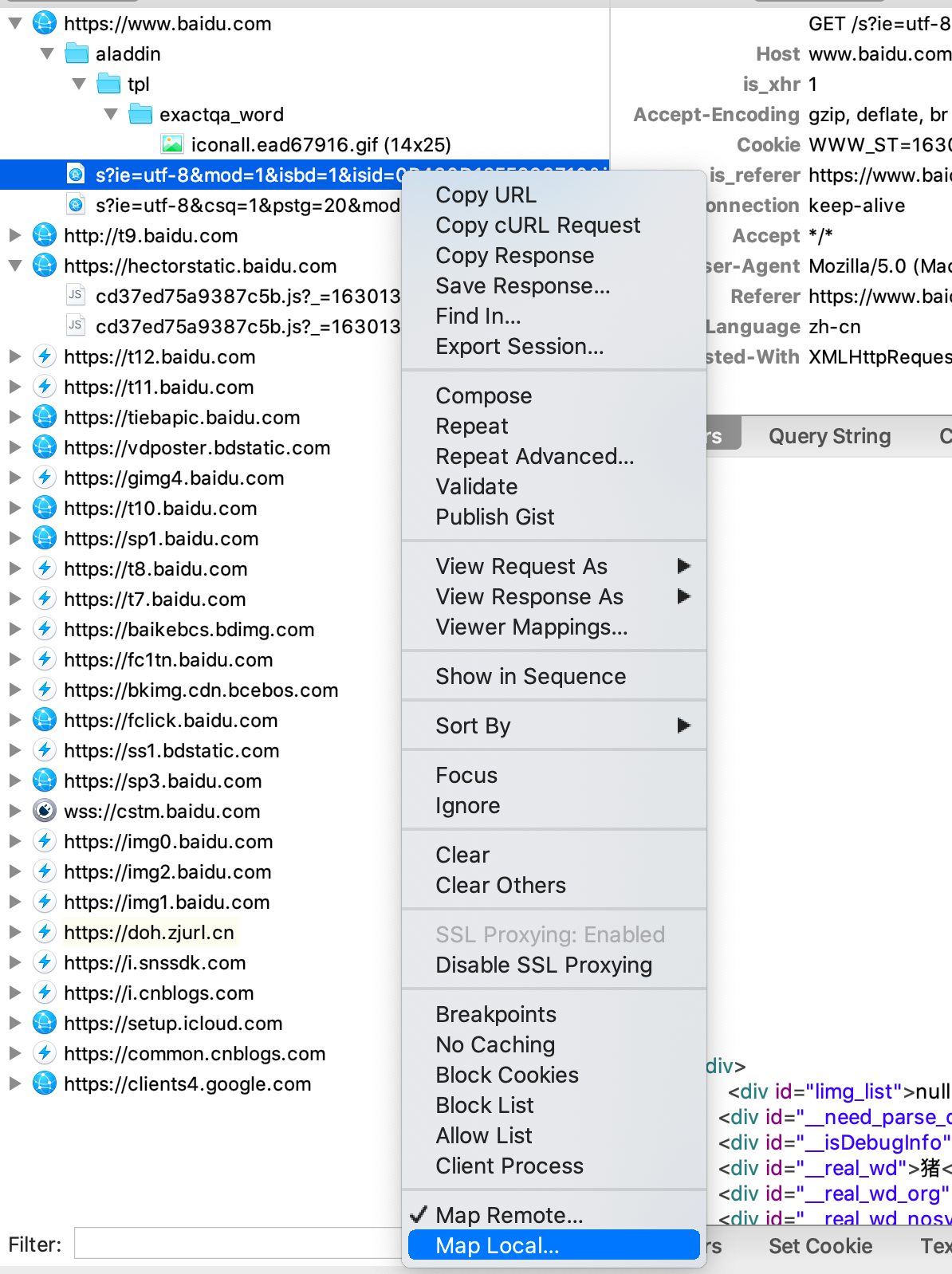952x1274 pixels.
Task: Collapse the aladdin folder node
Action: click(x=47, y=53)
